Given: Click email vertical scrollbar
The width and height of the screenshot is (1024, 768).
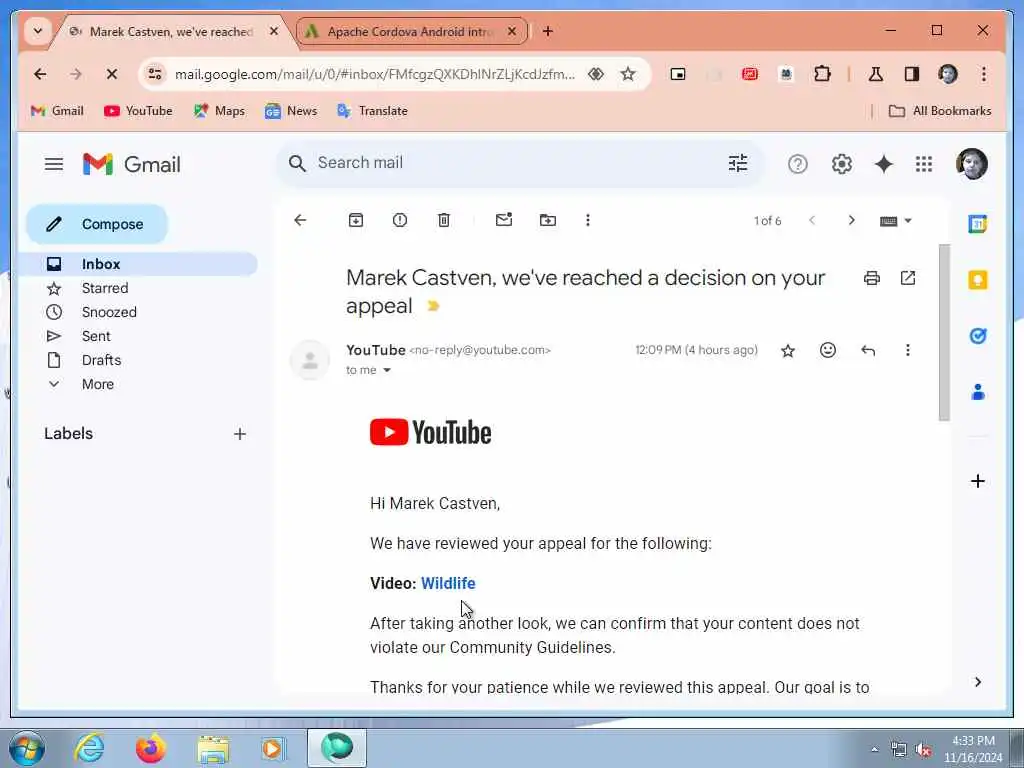Looking at the screenshot, I should click(944, 333).
